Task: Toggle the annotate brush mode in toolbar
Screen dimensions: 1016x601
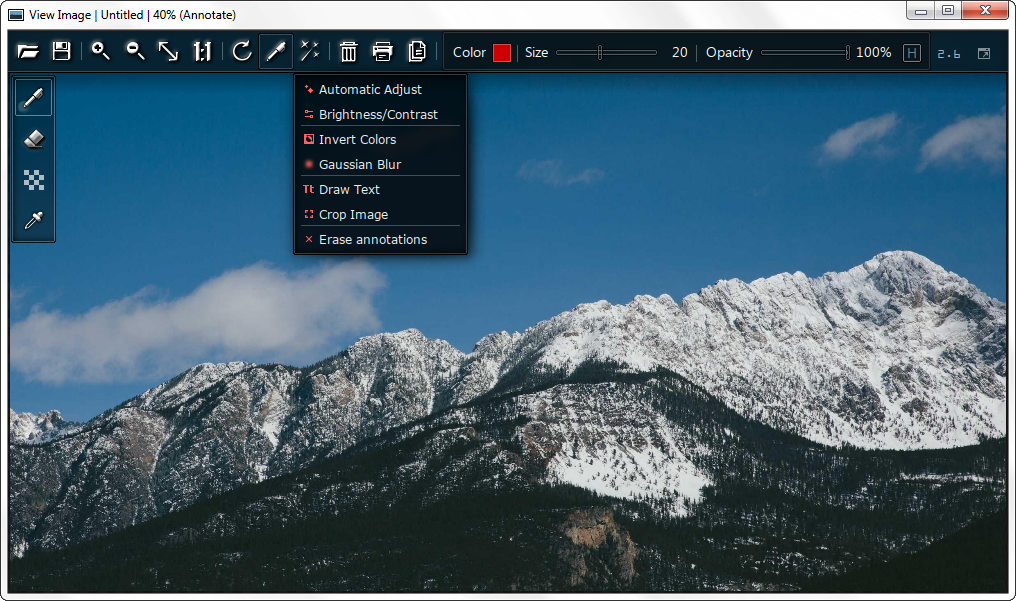Action: pyautogui.click(x=275, y=52)
